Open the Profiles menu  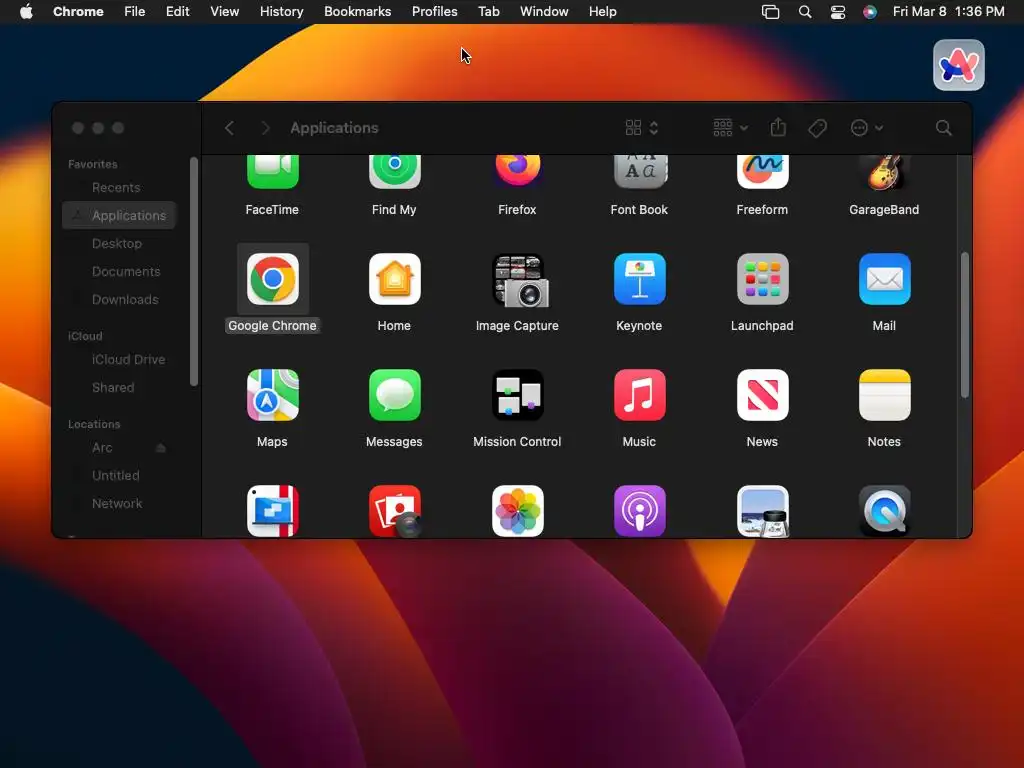click(x=434, y=12)
